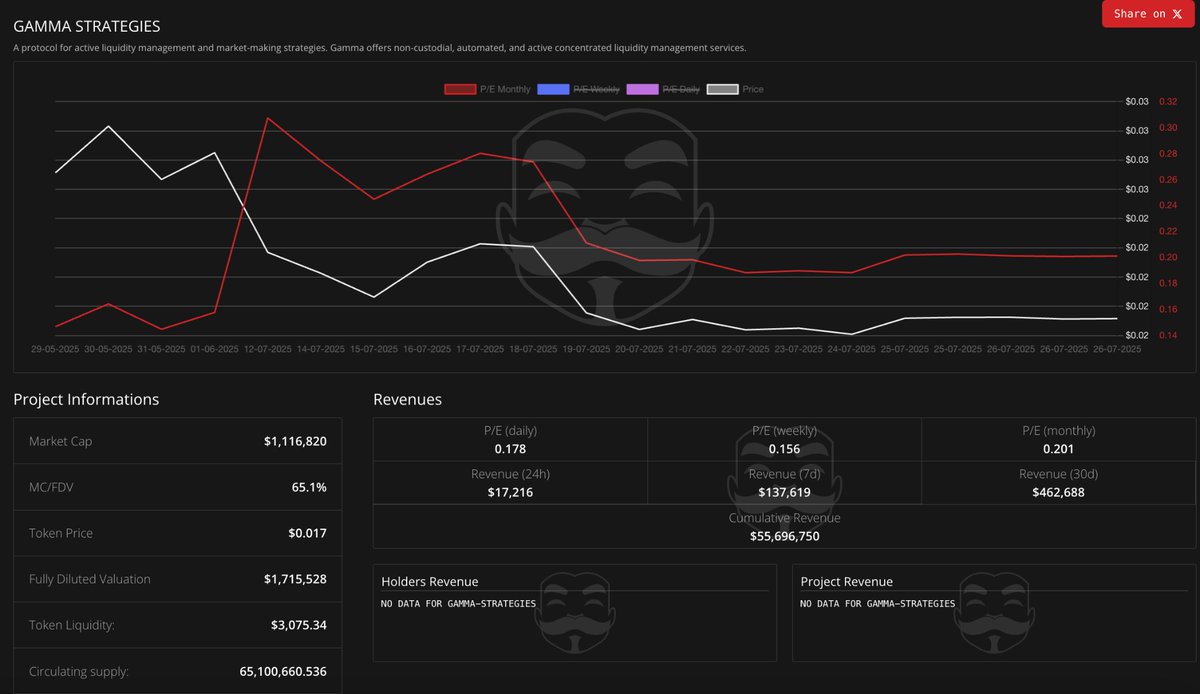Click the 15-07-2025 x-axis date label
The image size is (1200, 694).
click(374, 349)
